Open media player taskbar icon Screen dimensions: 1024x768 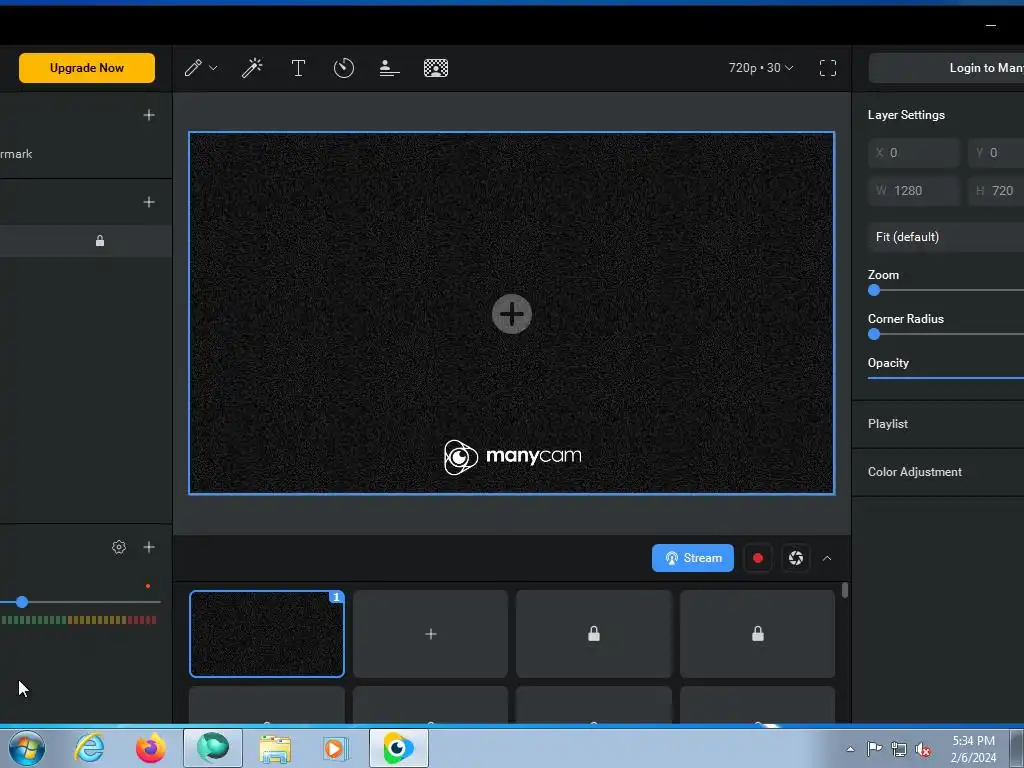(336, 748)
